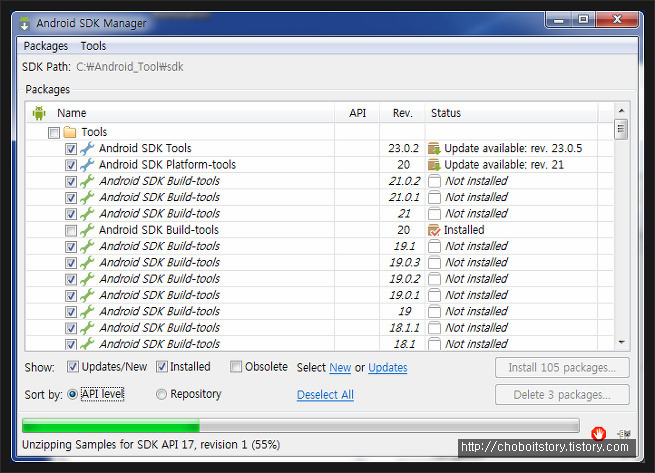Screen dimensions: 655x473
Task: Click the Not installed icon for rev 19.1
Action: 434,246
